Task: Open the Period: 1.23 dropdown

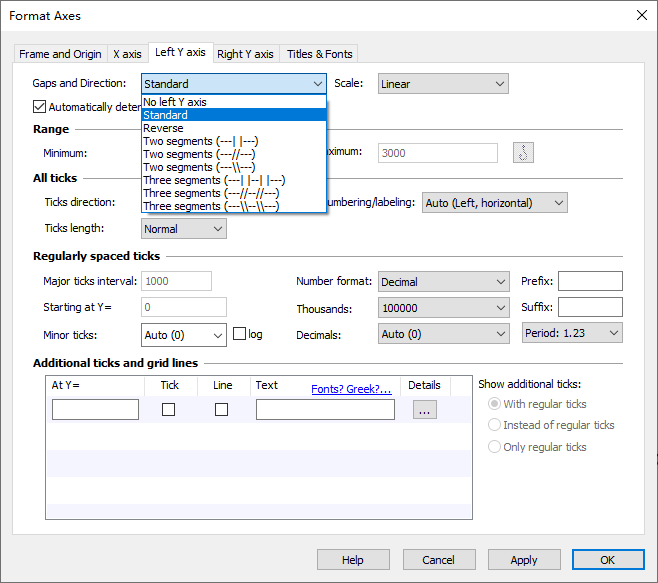Action: (x=572, y=333)
